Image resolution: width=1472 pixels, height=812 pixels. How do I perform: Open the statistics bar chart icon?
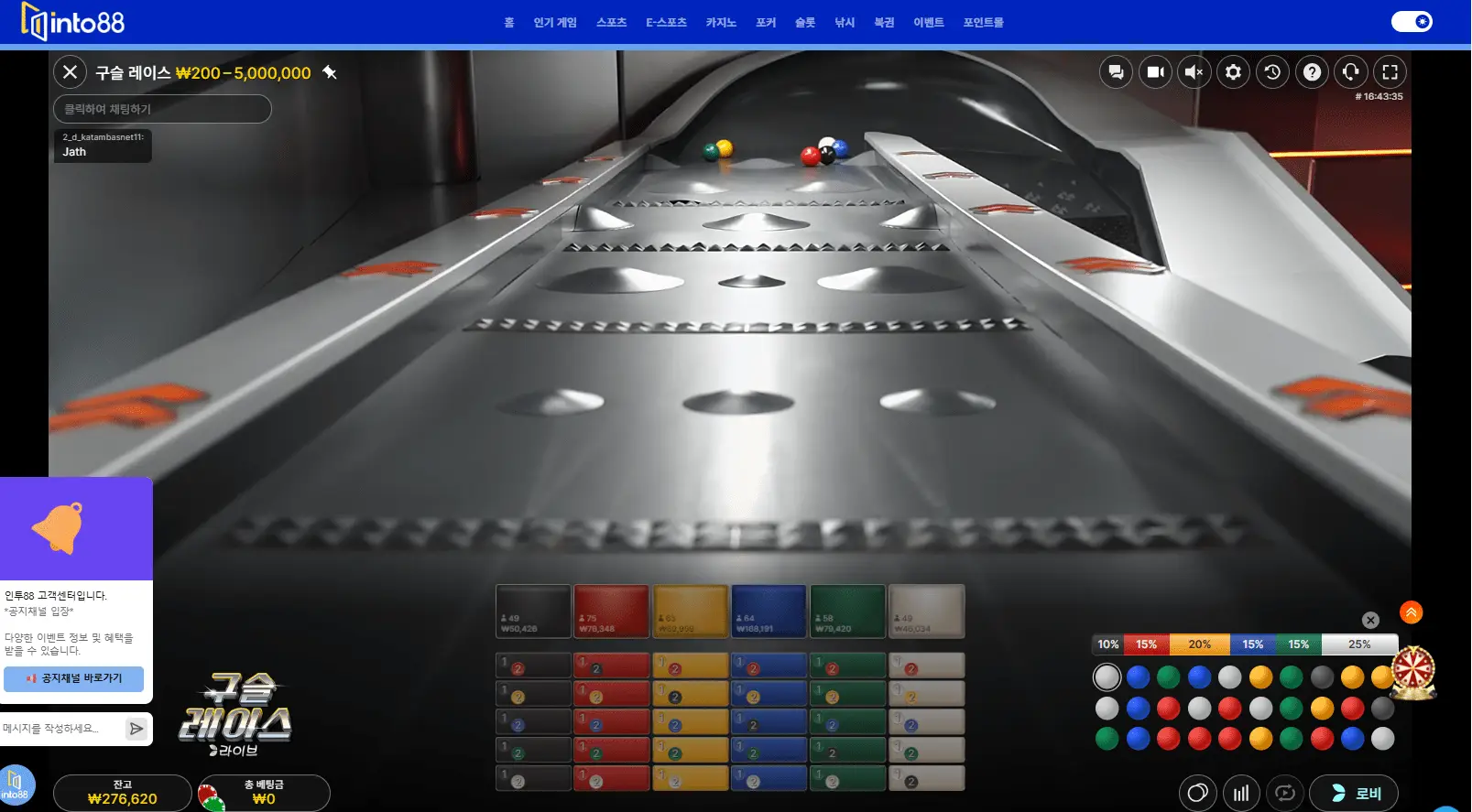[x=1241, y=793]
